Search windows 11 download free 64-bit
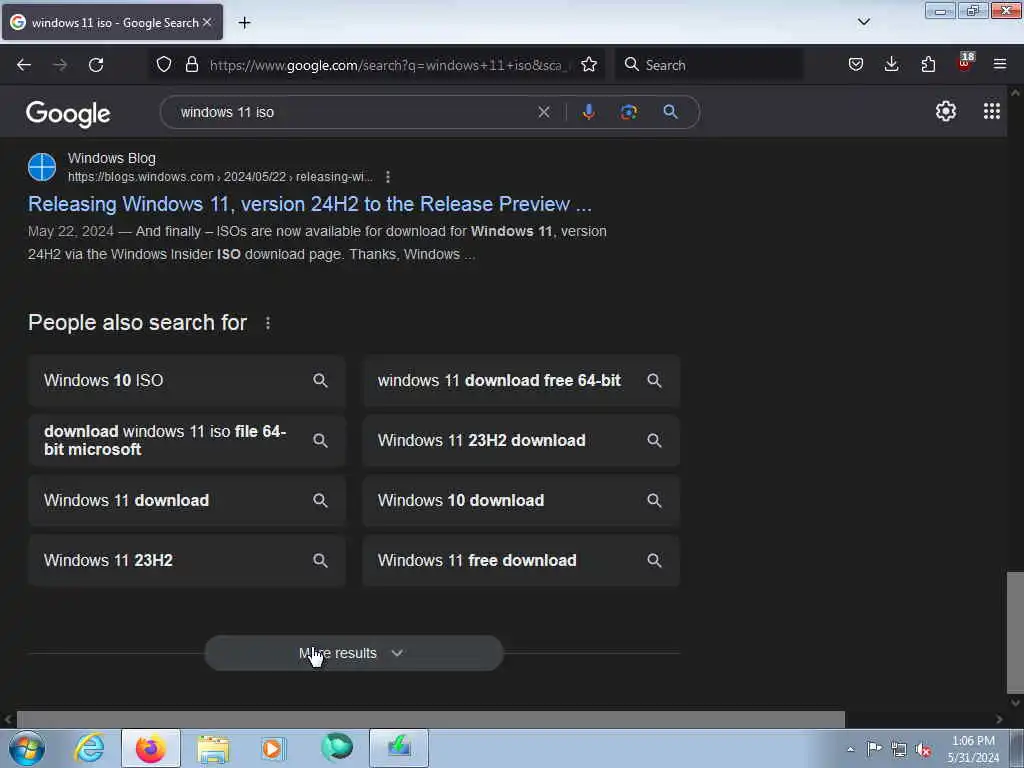 click(521, 381)
